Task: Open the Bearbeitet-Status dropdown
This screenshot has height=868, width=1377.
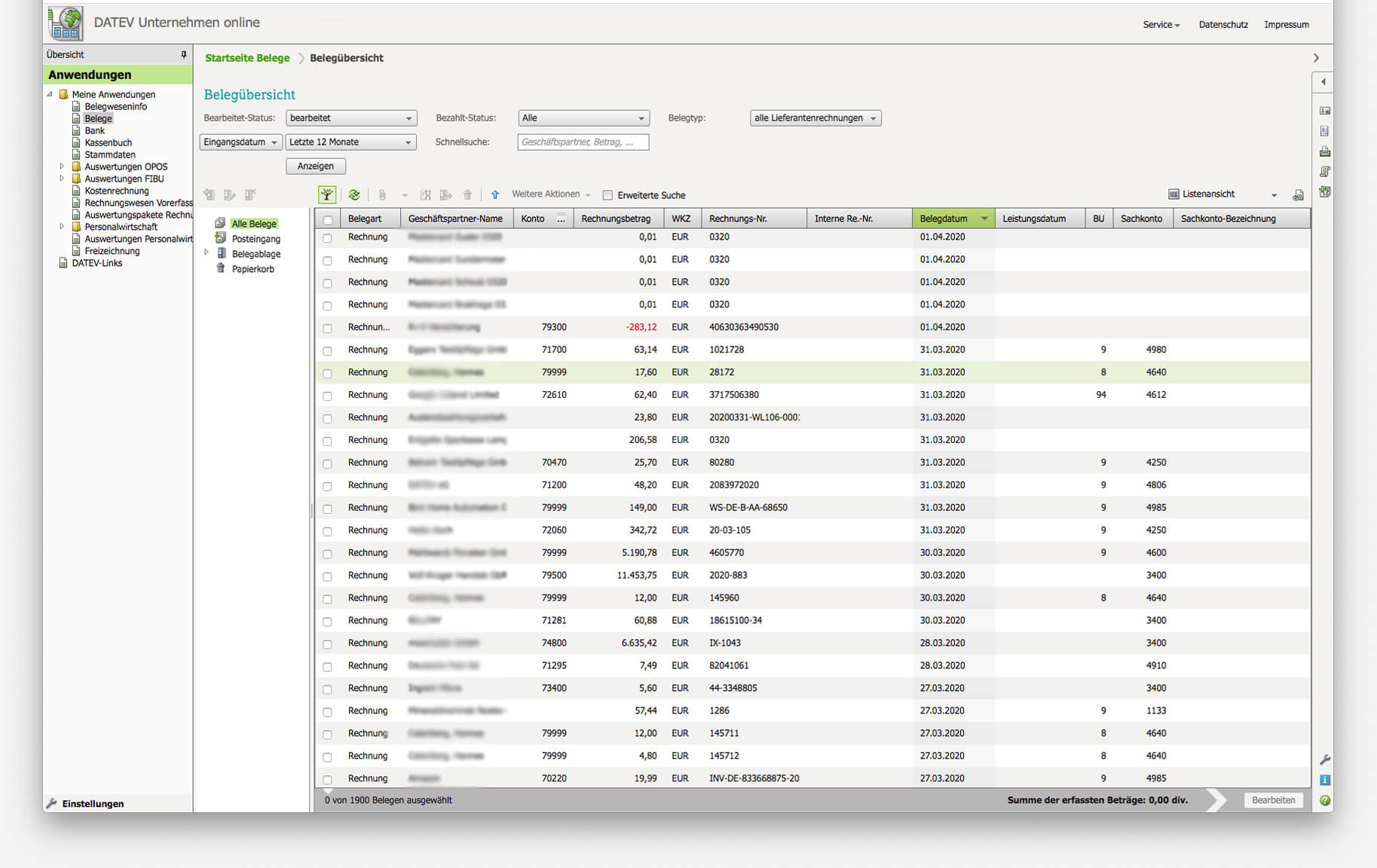Action: (x=351, y=118)
